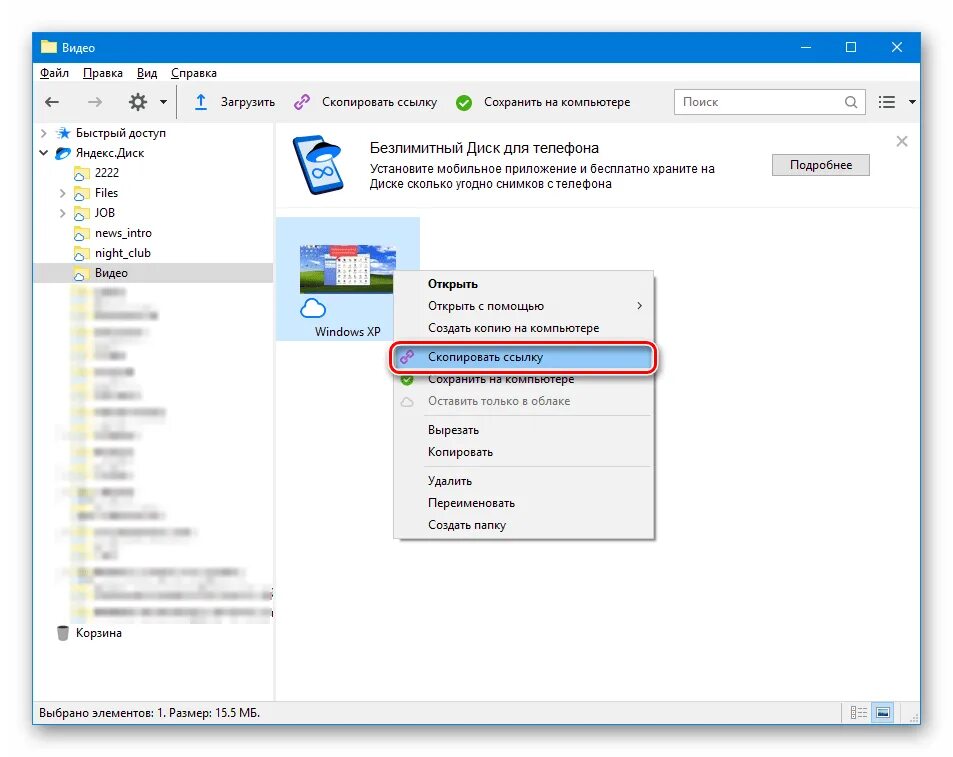This screenshot has height=757, width=953.
Task: Choose Создать папку in context menu
Action: [524, 525]
